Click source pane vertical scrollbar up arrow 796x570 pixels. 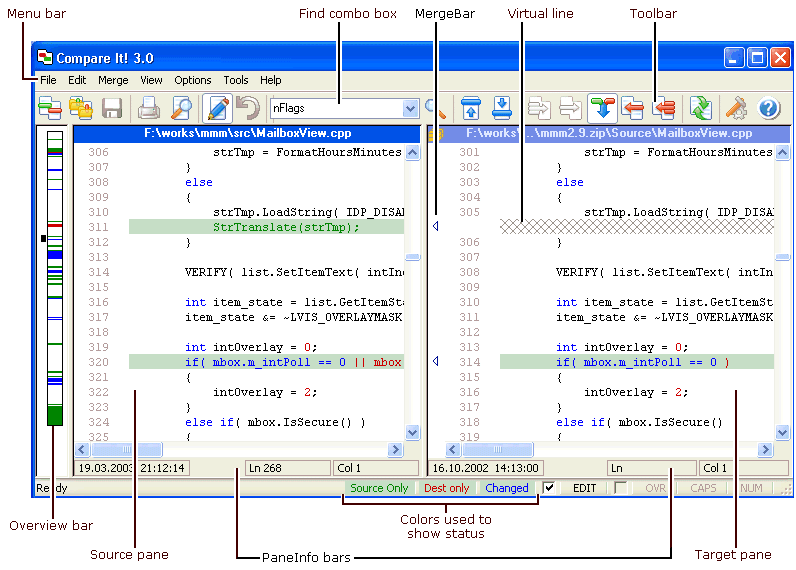pyautogui.click(x=413, y=153)
